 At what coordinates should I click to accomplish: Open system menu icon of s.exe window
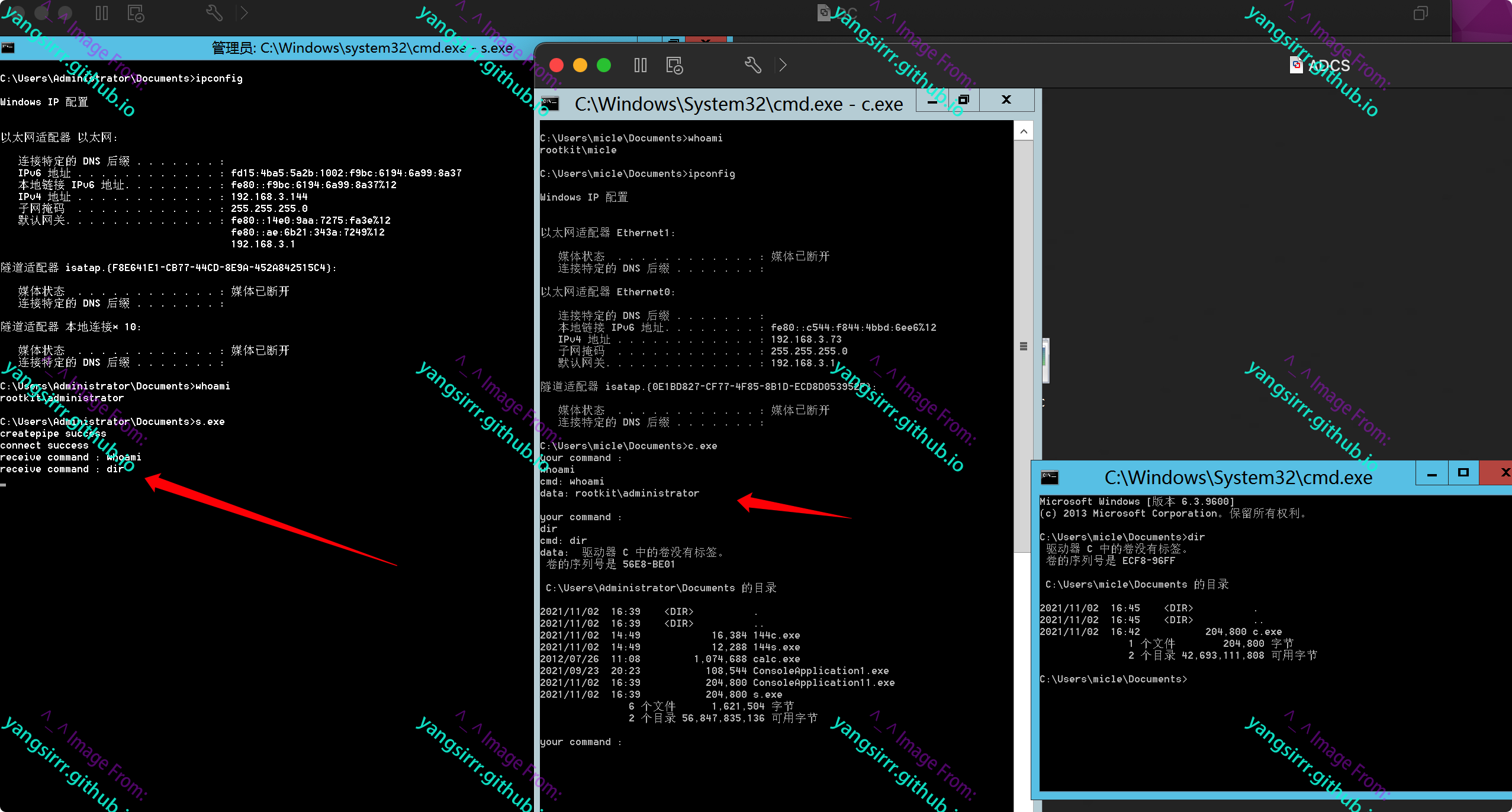coord(8,47)
